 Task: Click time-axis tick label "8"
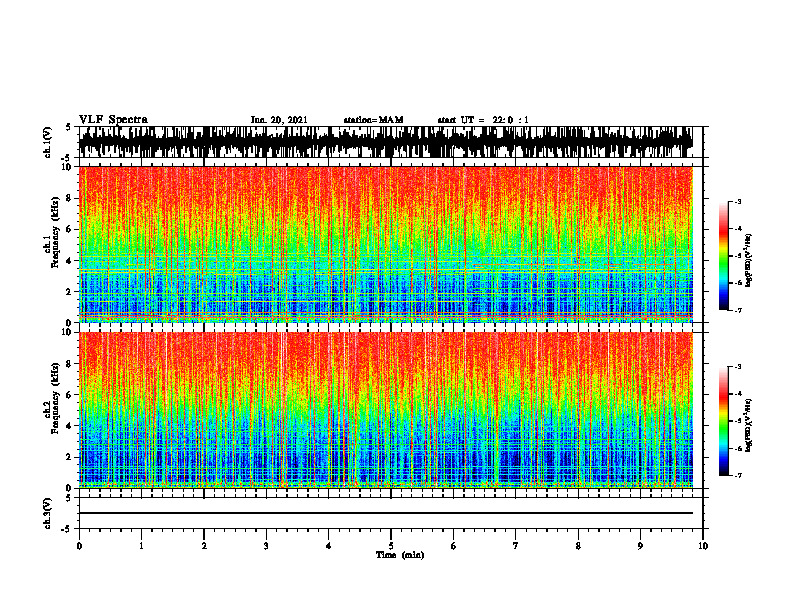point(578,546)
